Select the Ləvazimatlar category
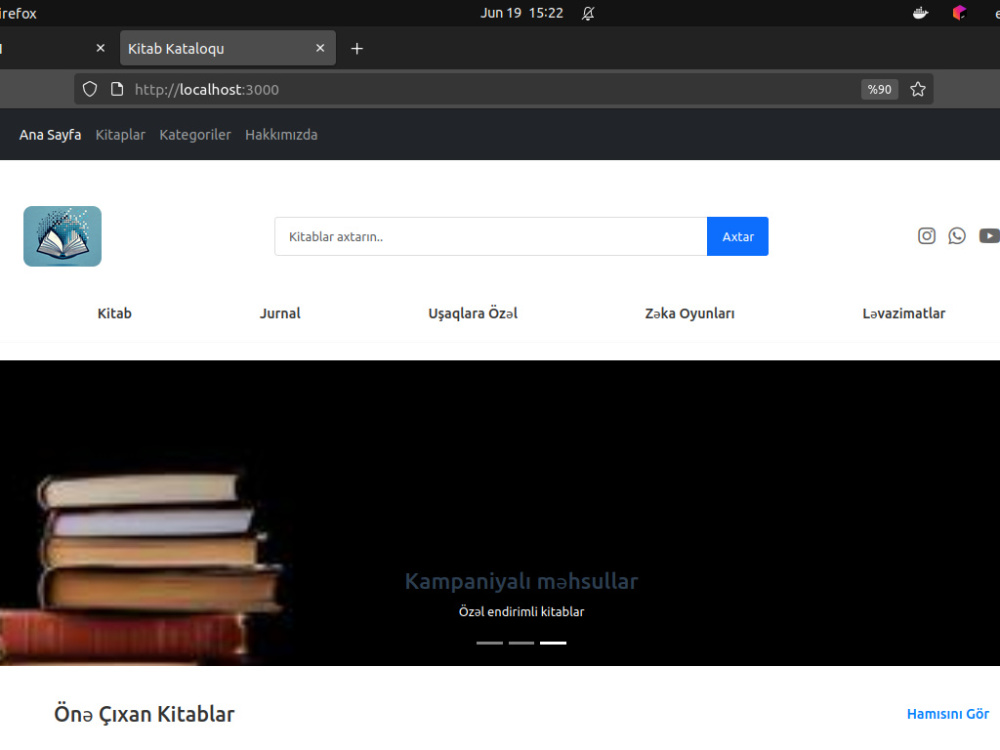This screenshot has width=1000, height=750. point(904,313)
